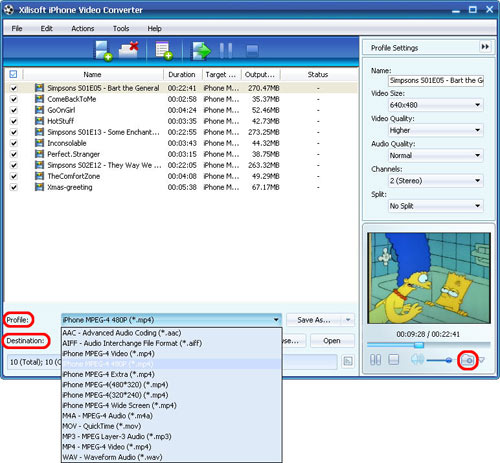Click file icon of ComeBackToMe row

(x=39, y=99)
